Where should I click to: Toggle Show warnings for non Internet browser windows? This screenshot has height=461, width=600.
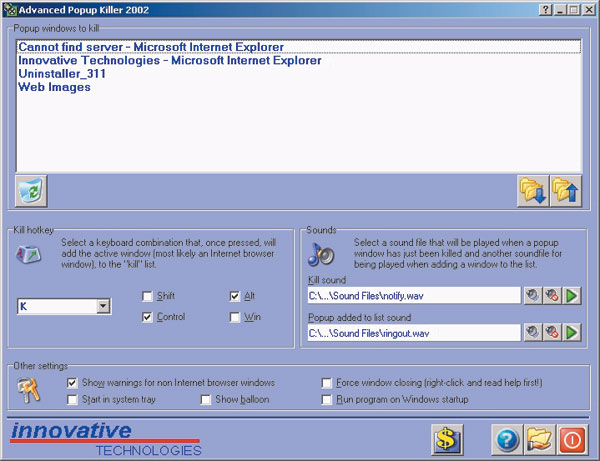point(72,383)
